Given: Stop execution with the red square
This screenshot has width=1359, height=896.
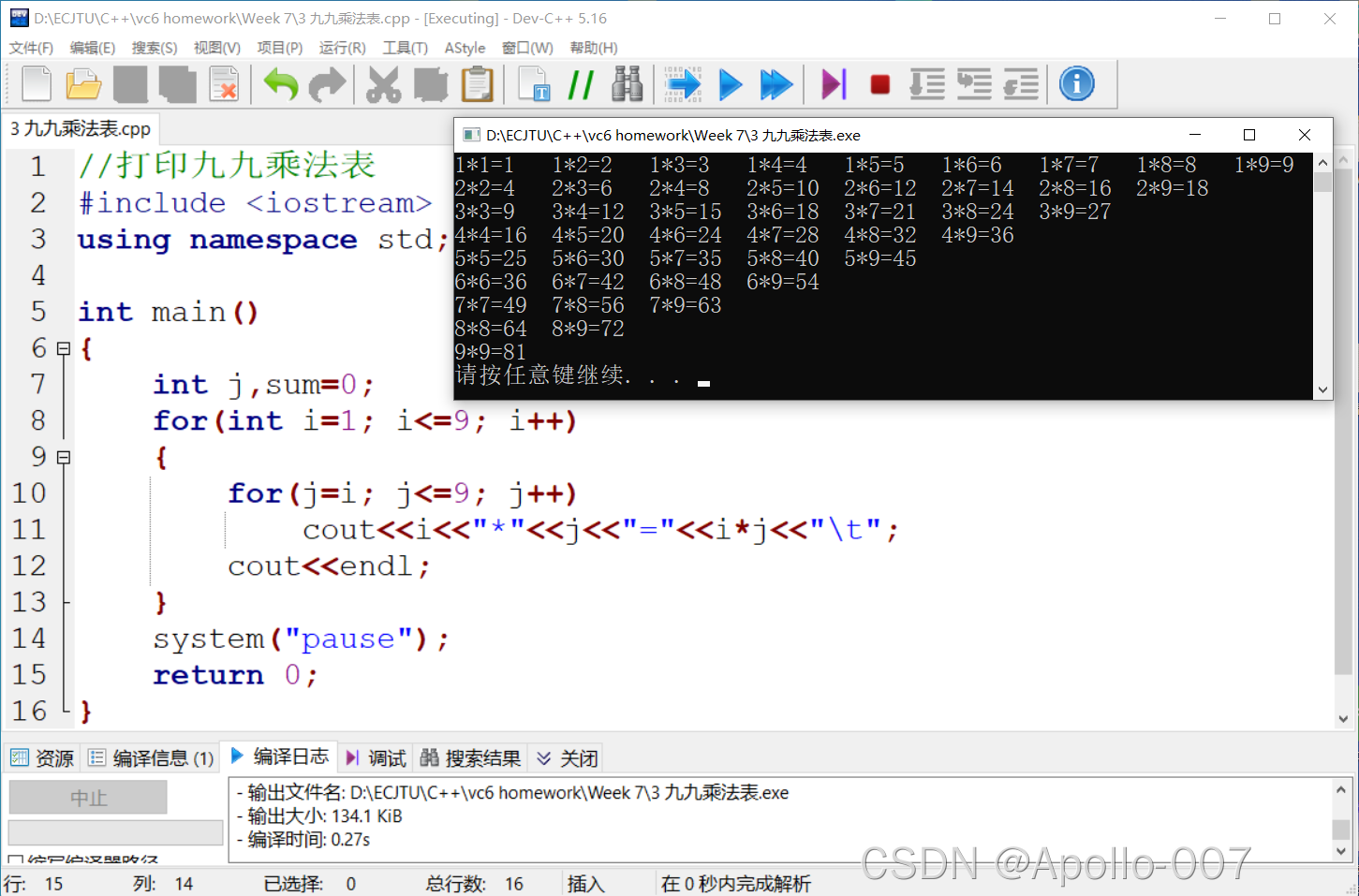Looking at the screenshot, I should pyautogui.click(x=879, y=84).
